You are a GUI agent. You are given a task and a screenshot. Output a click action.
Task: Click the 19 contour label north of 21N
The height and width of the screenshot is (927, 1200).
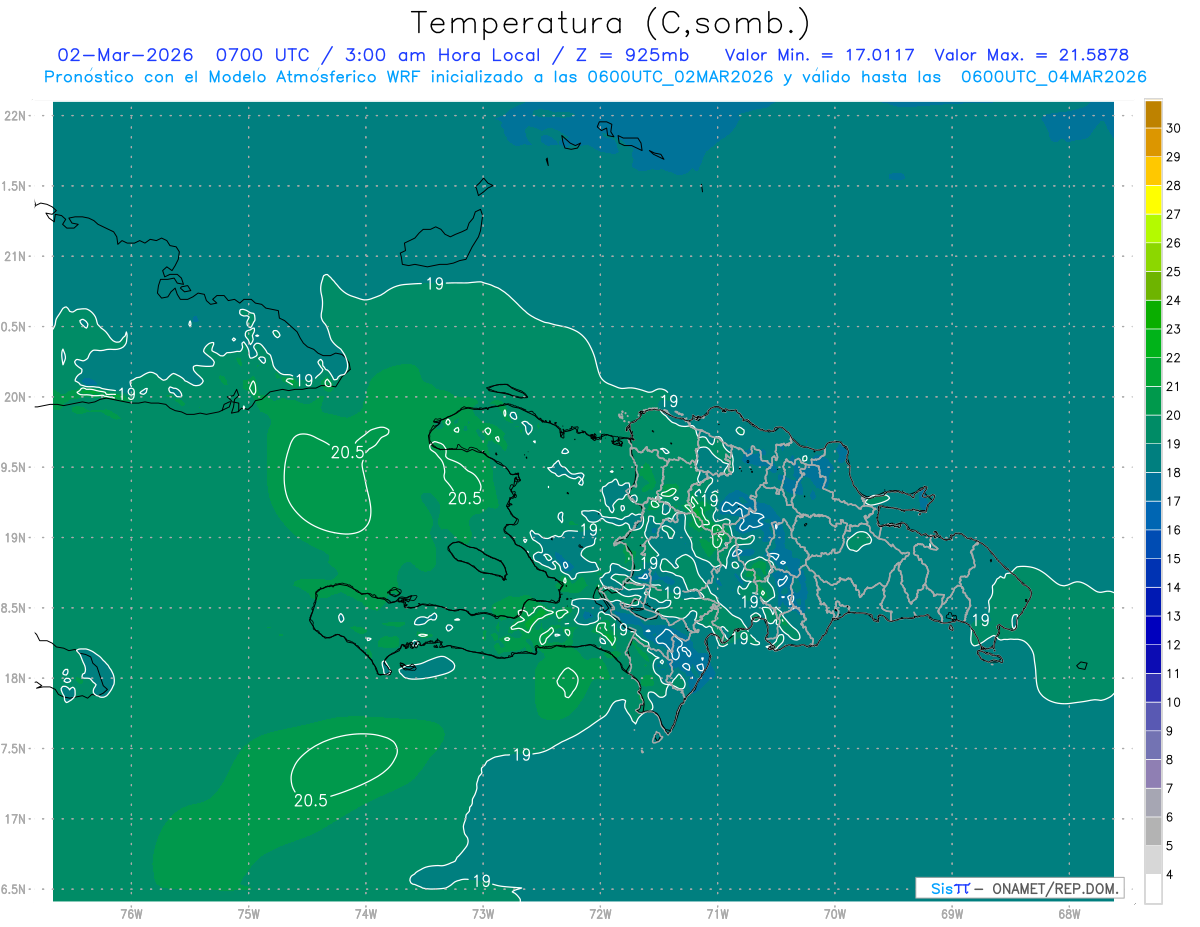[434, 284]
